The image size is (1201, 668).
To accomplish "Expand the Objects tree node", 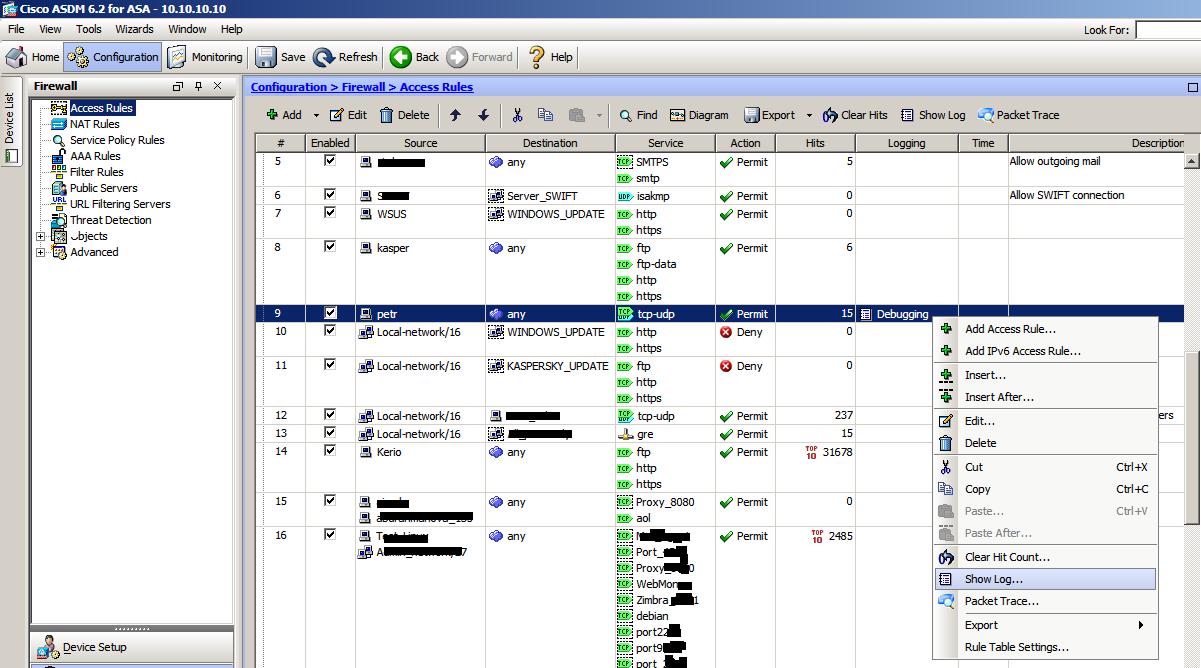I will click(41, 236).
